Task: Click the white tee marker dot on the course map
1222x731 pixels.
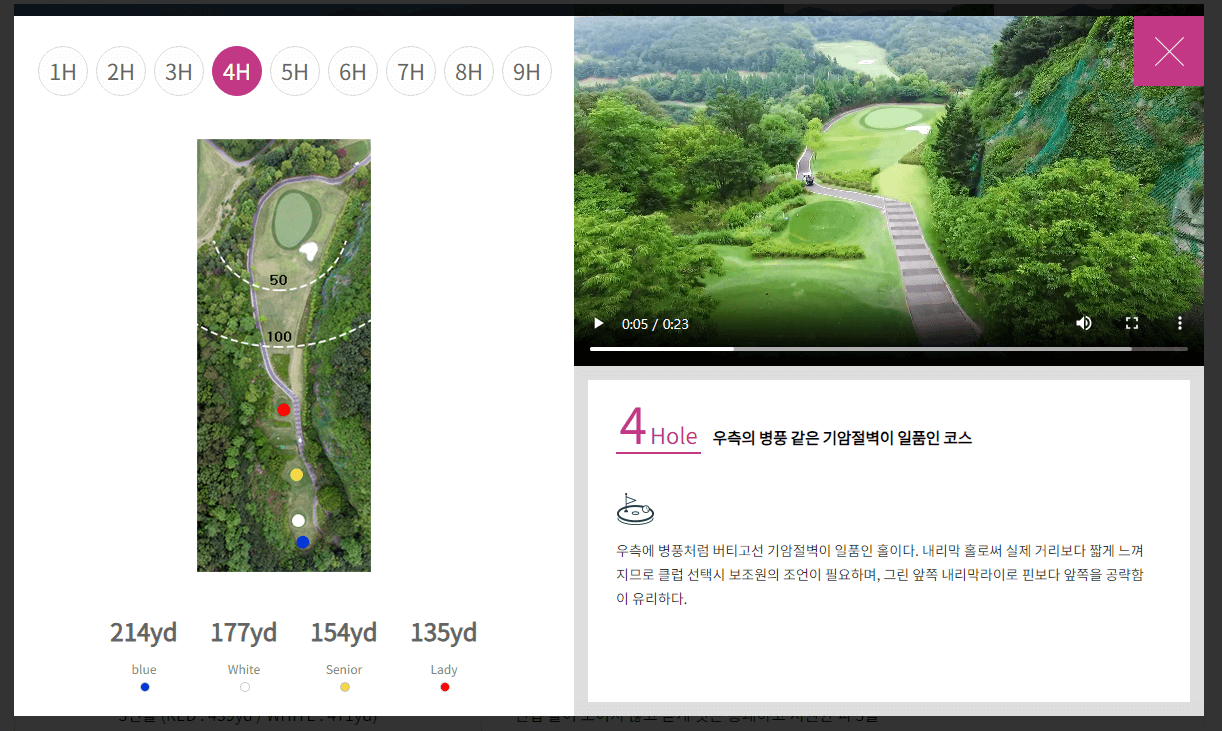Action: click(296, 520)
